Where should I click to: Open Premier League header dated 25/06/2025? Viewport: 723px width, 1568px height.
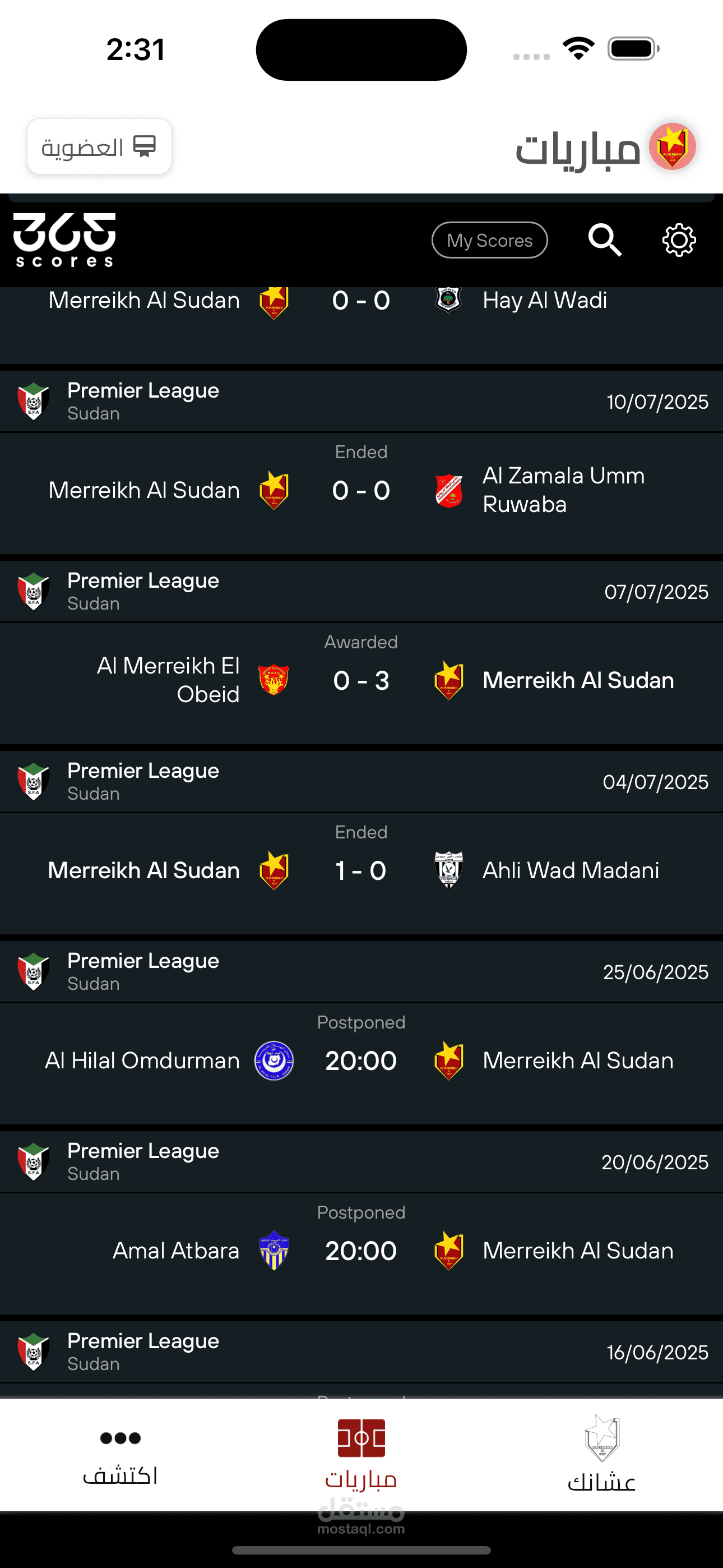point(361,972)
